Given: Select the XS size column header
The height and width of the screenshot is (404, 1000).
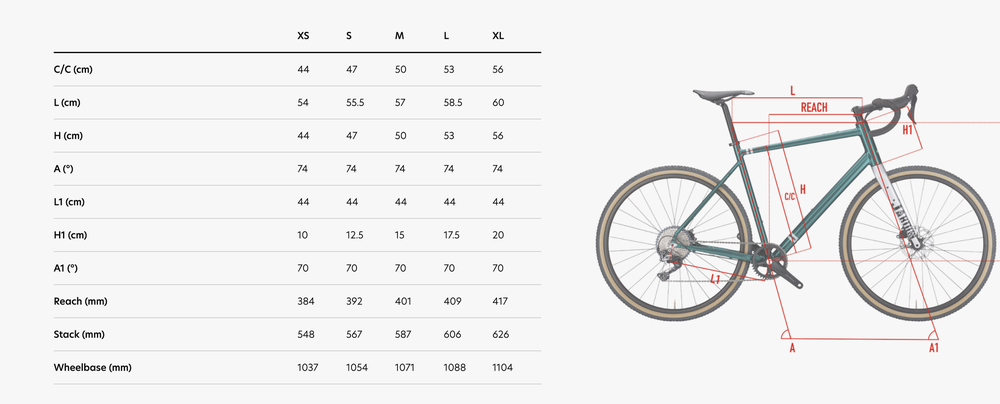Looking at the screenshot, I should click(x=303, y=36).
